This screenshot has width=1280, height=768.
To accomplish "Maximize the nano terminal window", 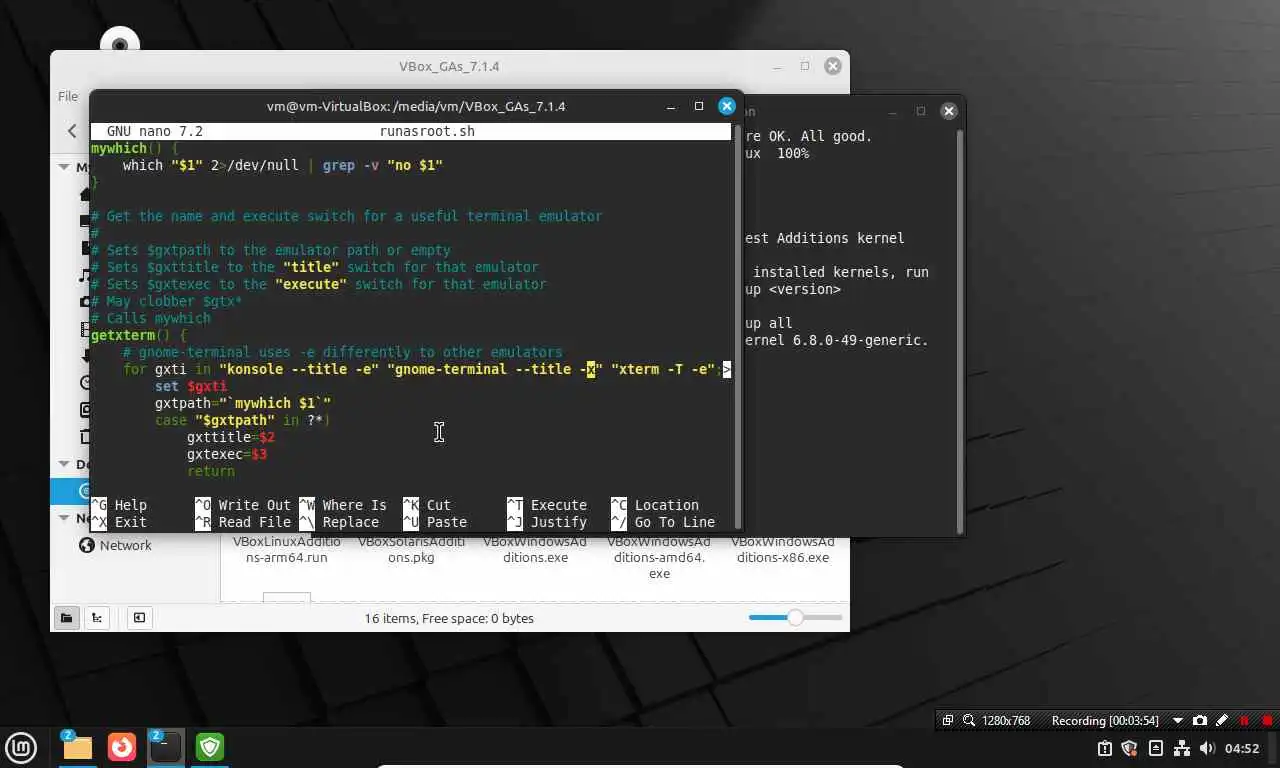I will (699, 106).
